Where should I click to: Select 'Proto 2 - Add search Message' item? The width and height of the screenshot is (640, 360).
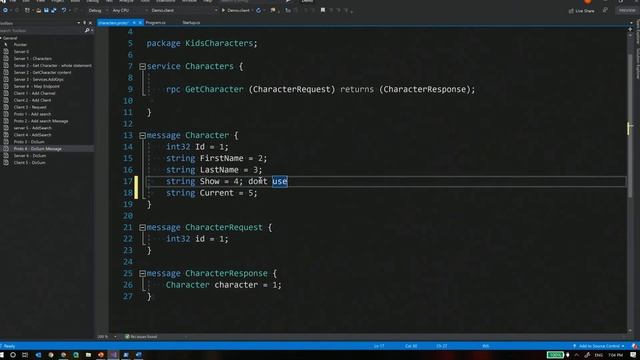pyautogui.click(x=41, y=121)
